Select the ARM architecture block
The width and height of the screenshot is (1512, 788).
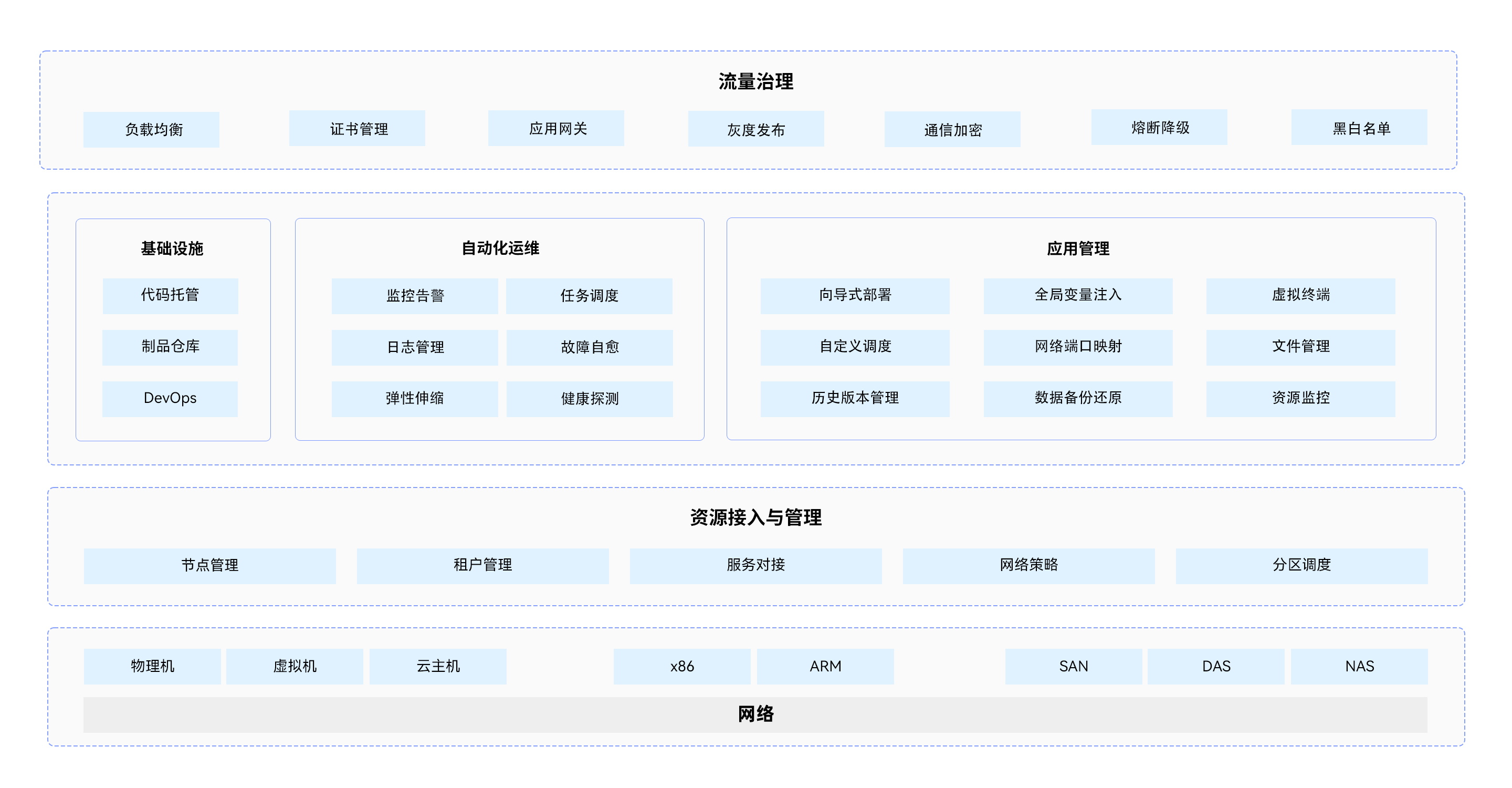pos(826,666)
